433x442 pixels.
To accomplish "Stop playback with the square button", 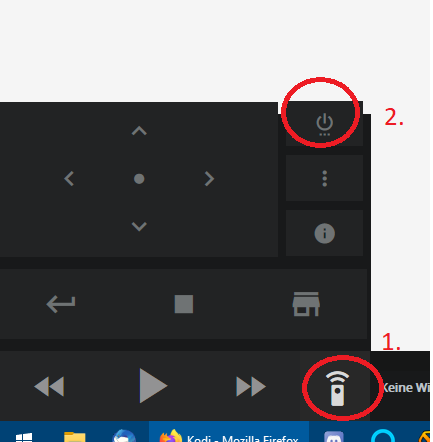I will tap(184, 304).
